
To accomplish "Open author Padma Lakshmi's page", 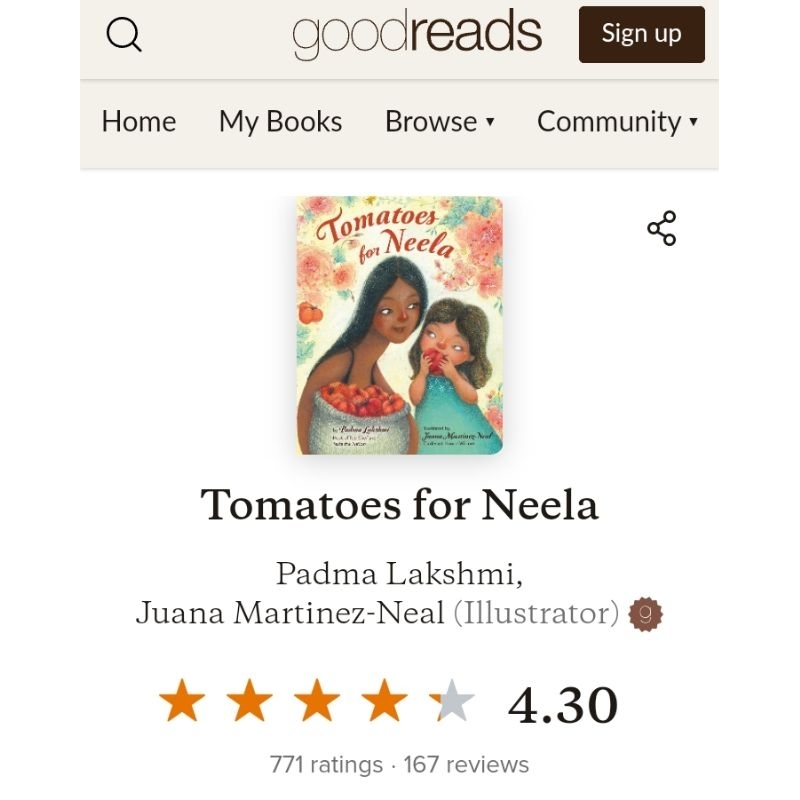I will 396,574.
